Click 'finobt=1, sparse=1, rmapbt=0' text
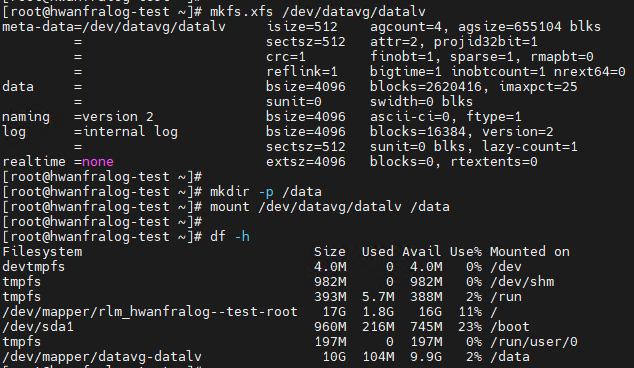This screenshot has height=368, width=634. [x=482, y=57]
